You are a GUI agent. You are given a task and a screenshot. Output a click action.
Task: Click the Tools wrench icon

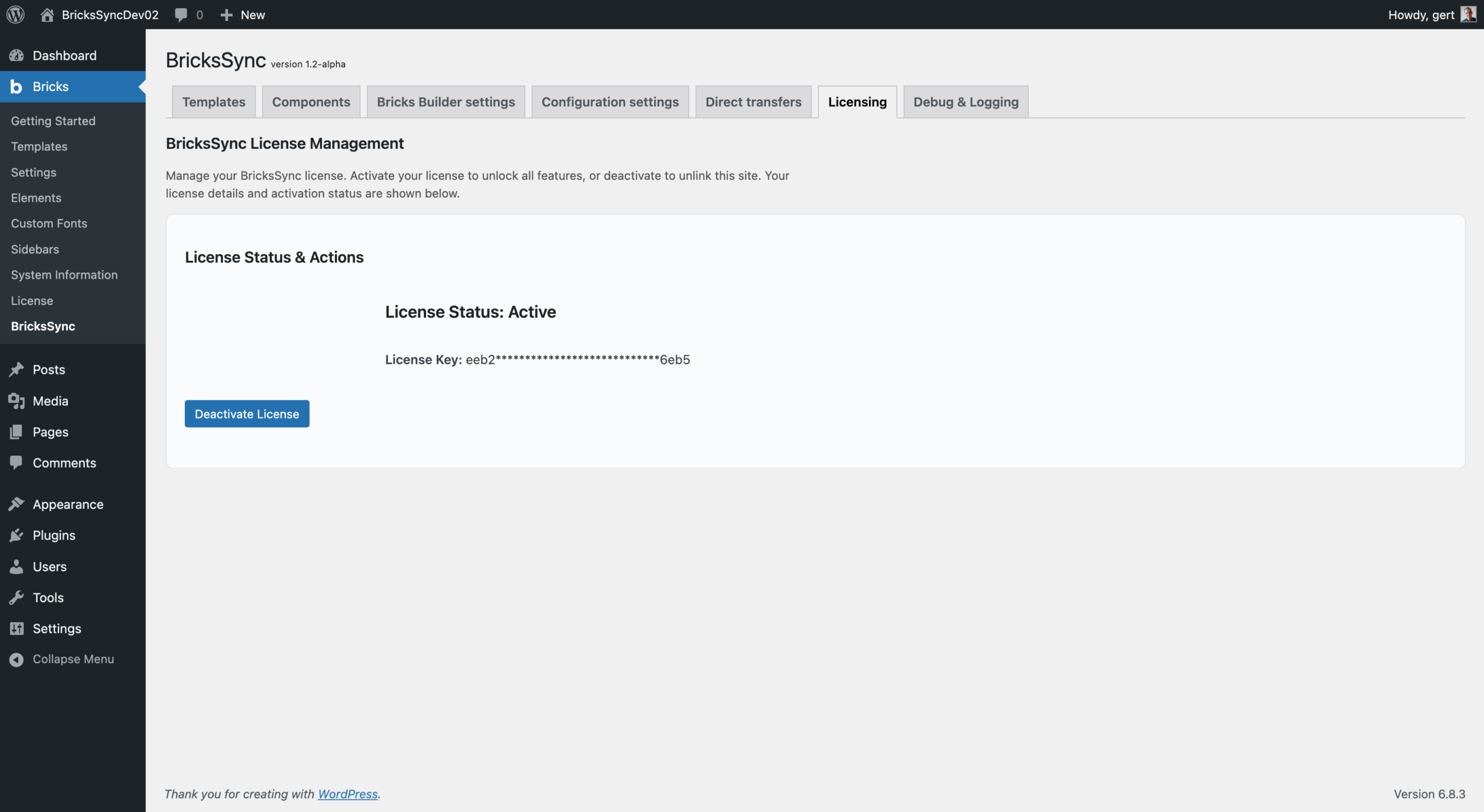pos(16,598)
